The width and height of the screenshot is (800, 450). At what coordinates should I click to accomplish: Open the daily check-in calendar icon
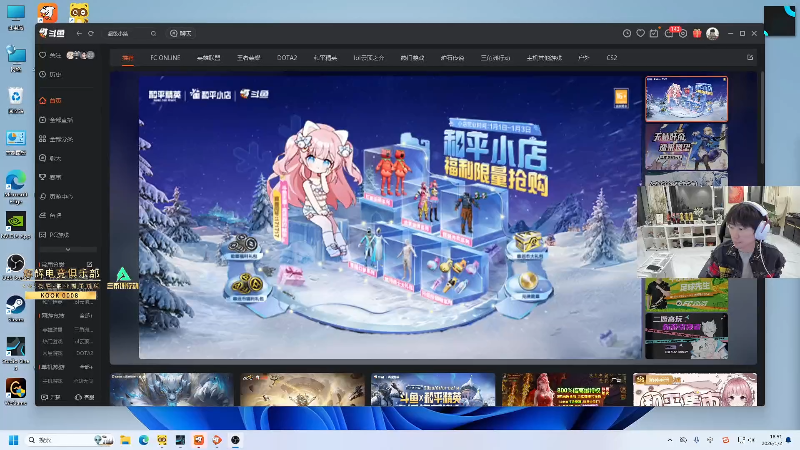tap(654, 33)
